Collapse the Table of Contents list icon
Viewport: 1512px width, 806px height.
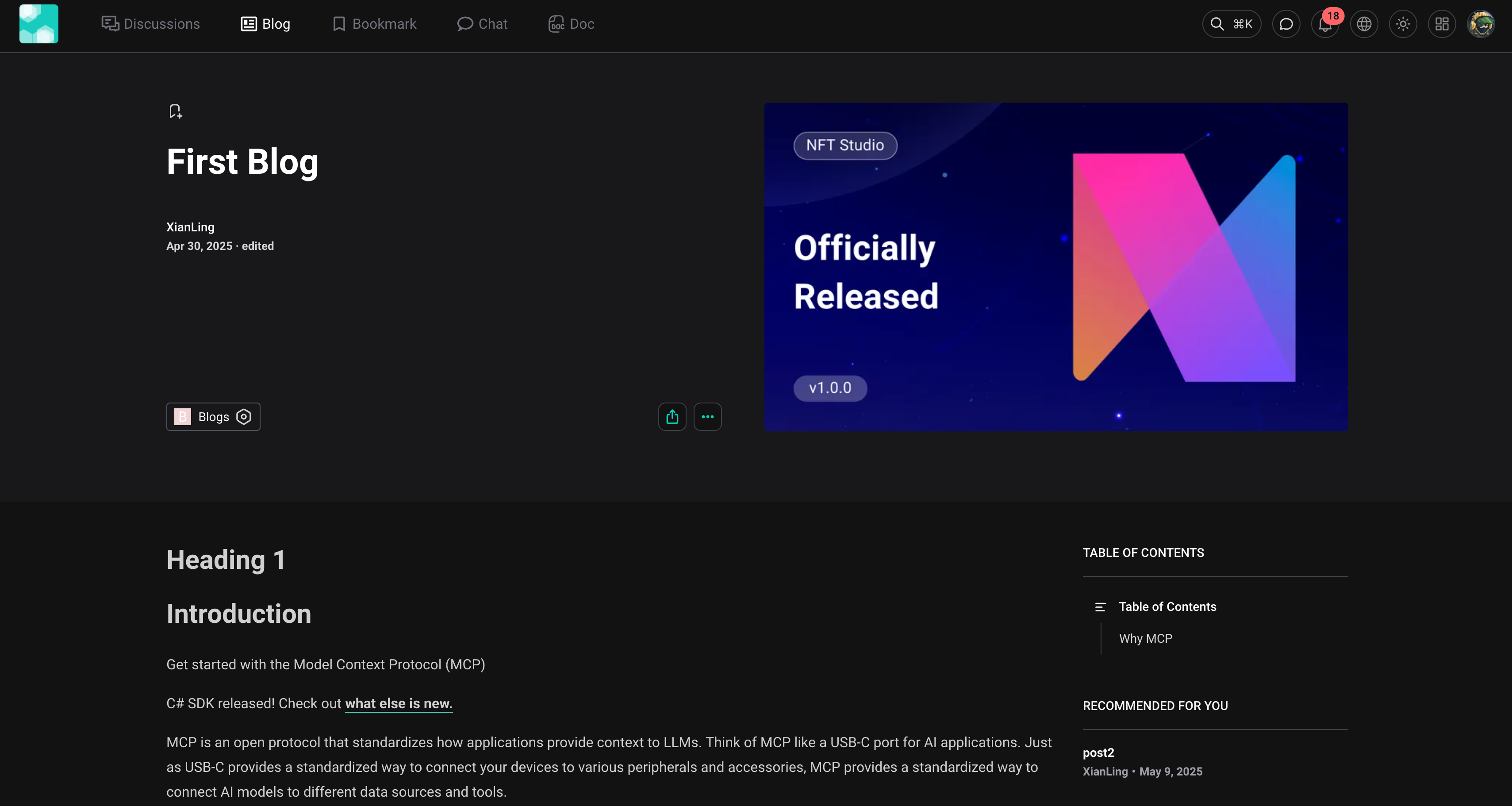tap(1101, 607)
